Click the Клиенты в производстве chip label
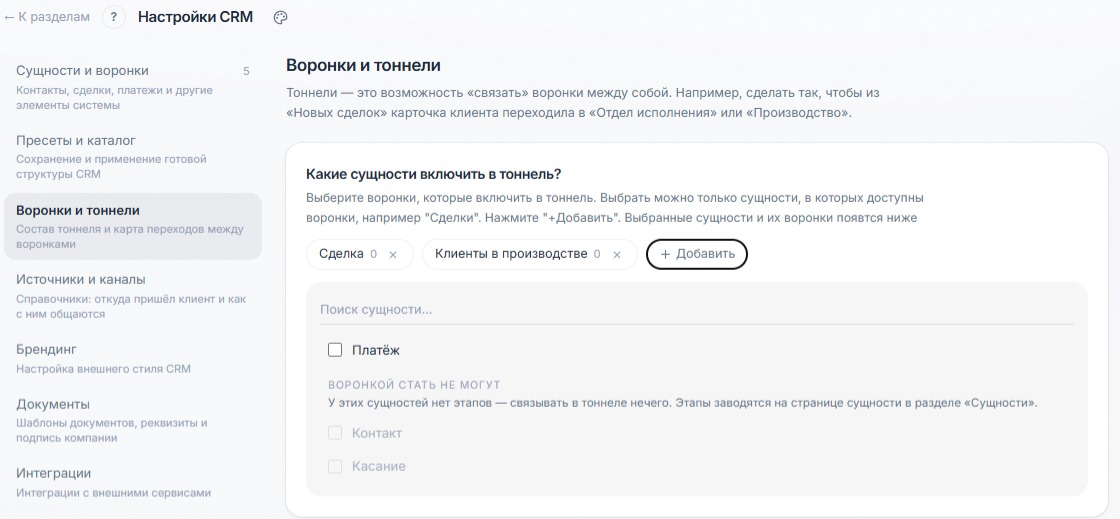This screenshot has width=1120, height=519. [x=511, y=254]
